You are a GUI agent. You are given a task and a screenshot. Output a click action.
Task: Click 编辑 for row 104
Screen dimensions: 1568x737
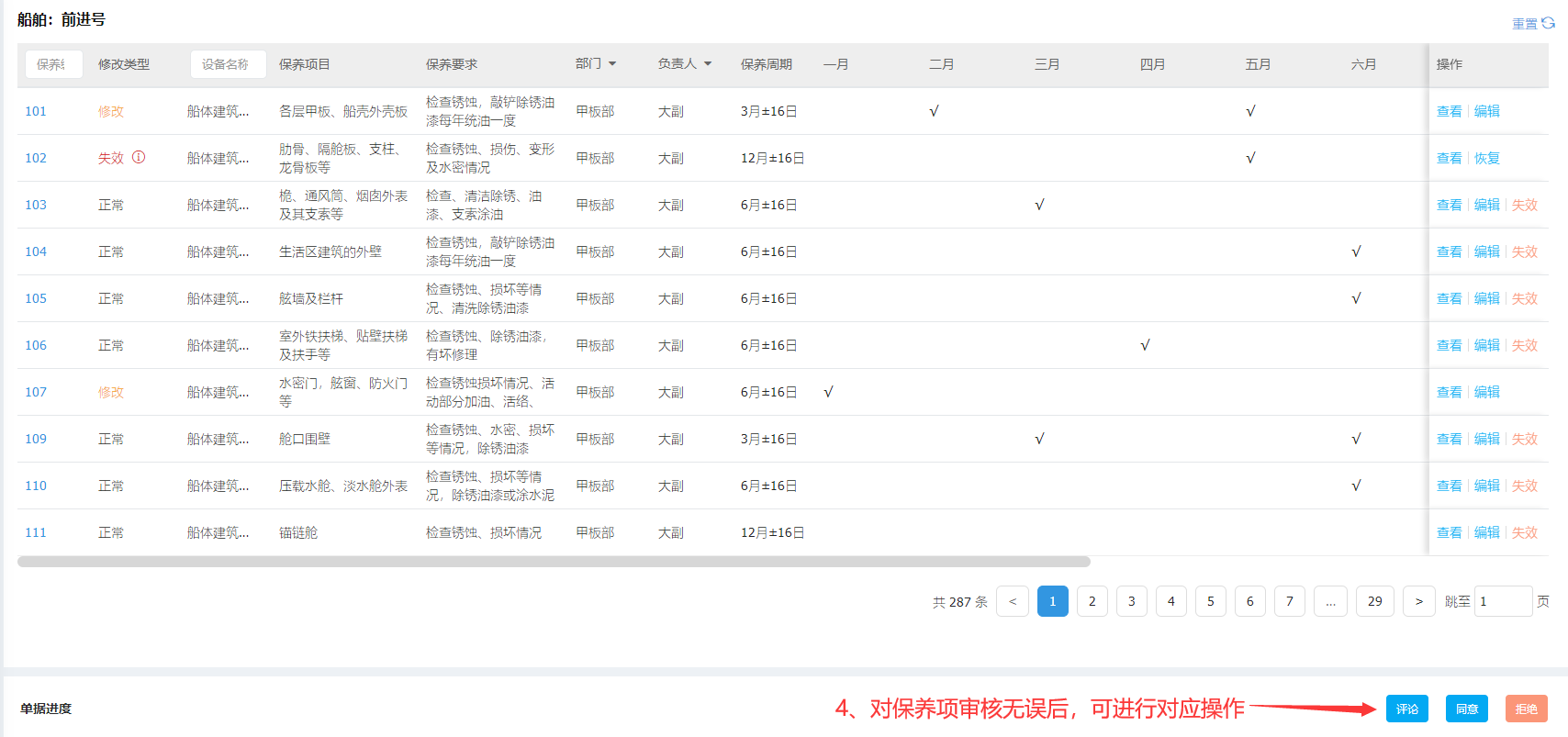pos(1487,251)
